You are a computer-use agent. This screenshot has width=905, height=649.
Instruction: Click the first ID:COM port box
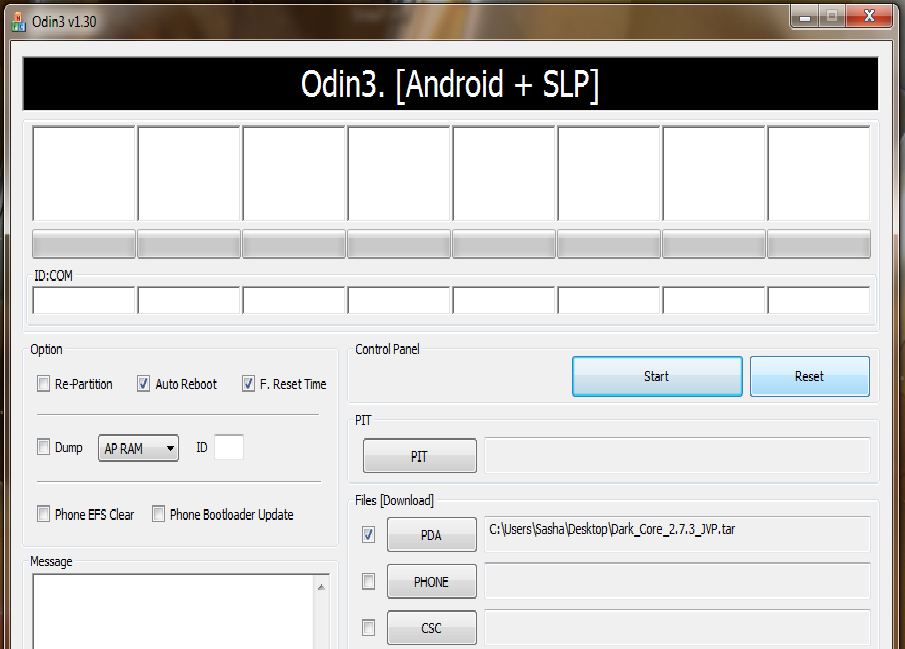click(84, 300)
